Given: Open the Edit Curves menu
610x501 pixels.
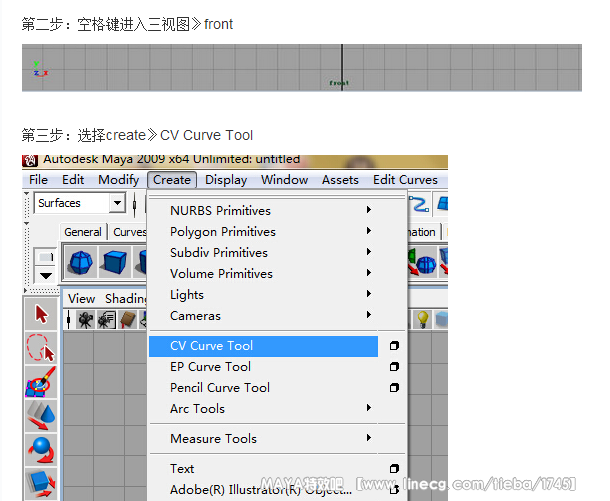Looking at the screenshot, I should (x=405, y=180).
